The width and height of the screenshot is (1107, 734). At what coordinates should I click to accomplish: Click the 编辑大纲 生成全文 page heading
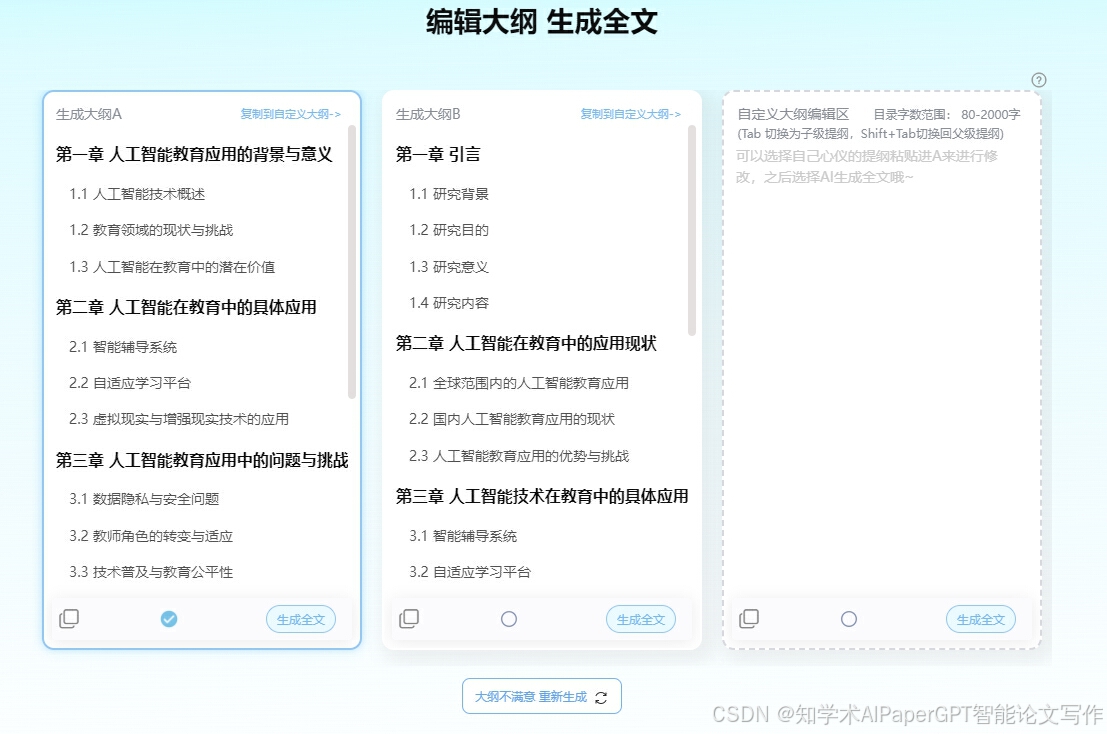tap(541, 22)
